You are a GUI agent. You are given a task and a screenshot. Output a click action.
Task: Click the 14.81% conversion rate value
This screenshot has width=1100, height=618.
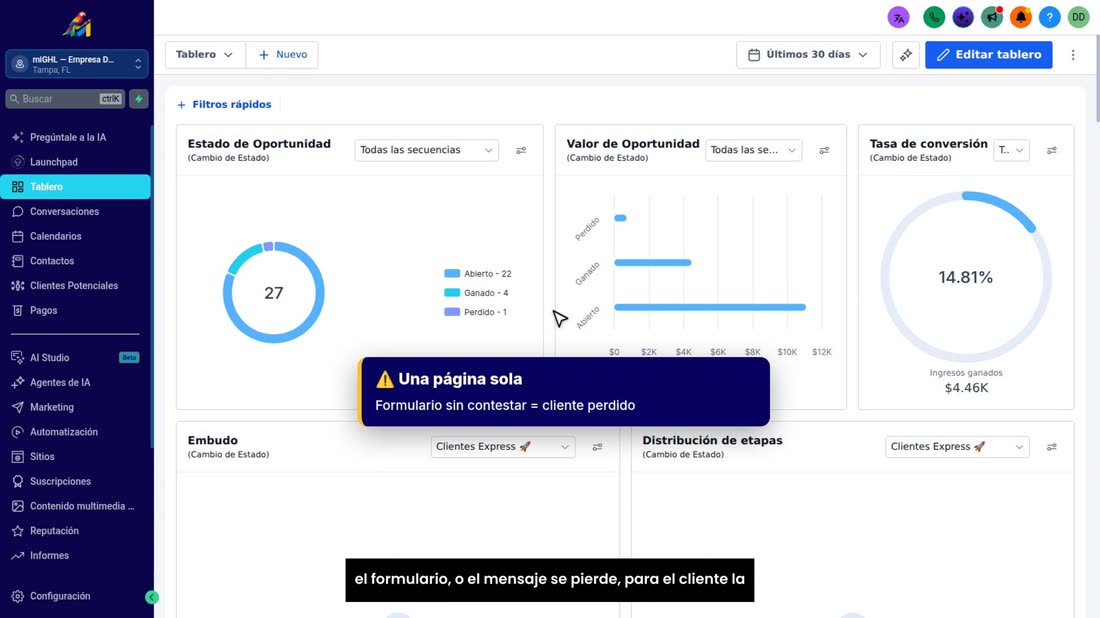point(965,278)
